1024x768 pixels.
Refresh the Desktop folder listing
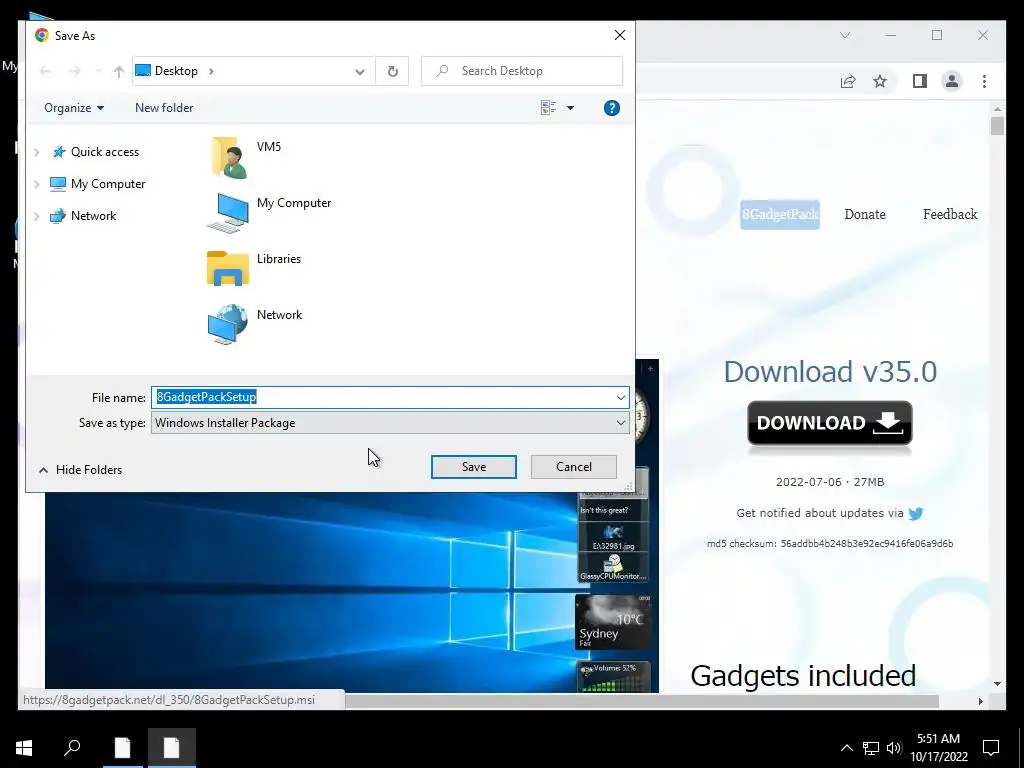point(392,71)
